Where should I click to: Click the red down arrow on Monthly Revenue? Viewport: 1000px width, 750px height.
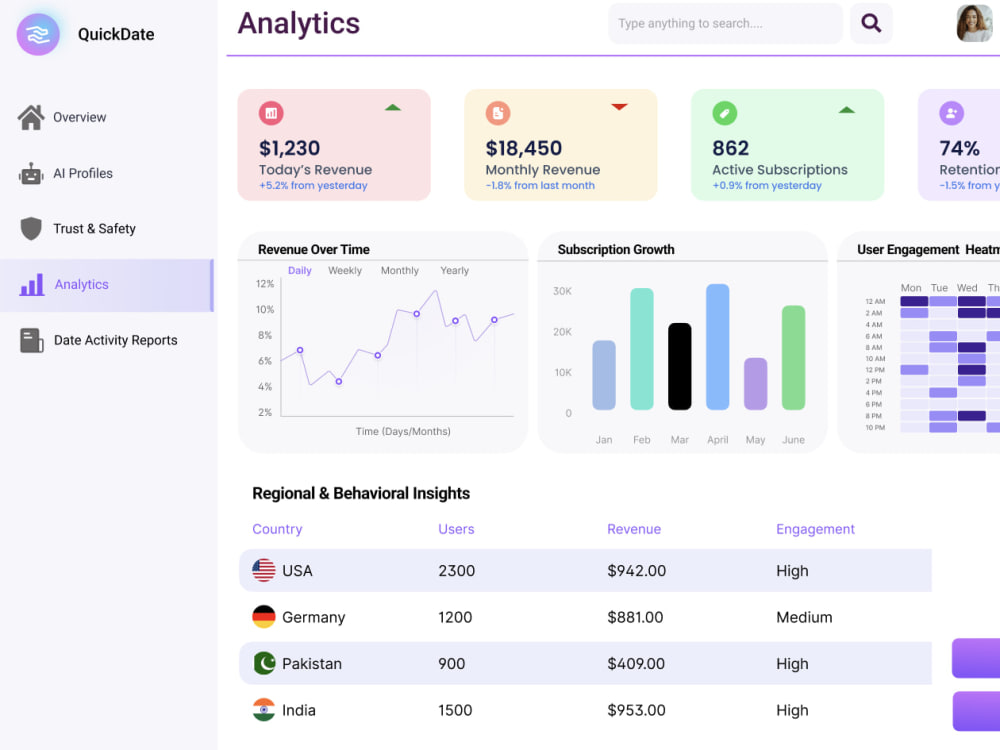click(619, 107)
